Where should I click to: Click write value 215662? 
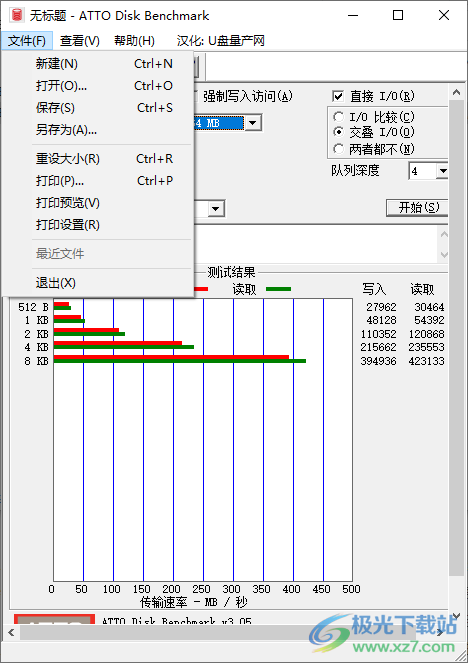[379, 348]
